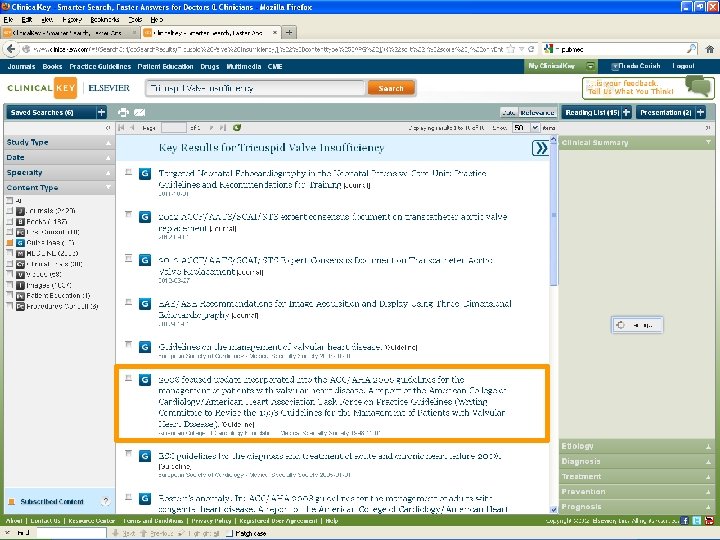Go to next page of results
The width and height of the screenshot is (720, 540).
pos(211,128)
